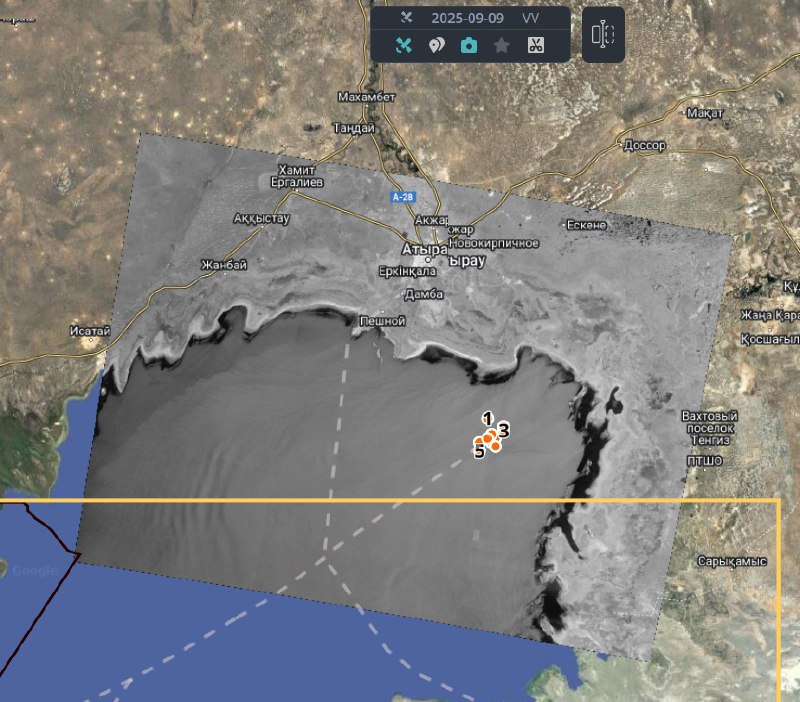The width and height of the screenshot is (800, 702).
Task: Click the Сарыкамыс place label
Action: 732,561
